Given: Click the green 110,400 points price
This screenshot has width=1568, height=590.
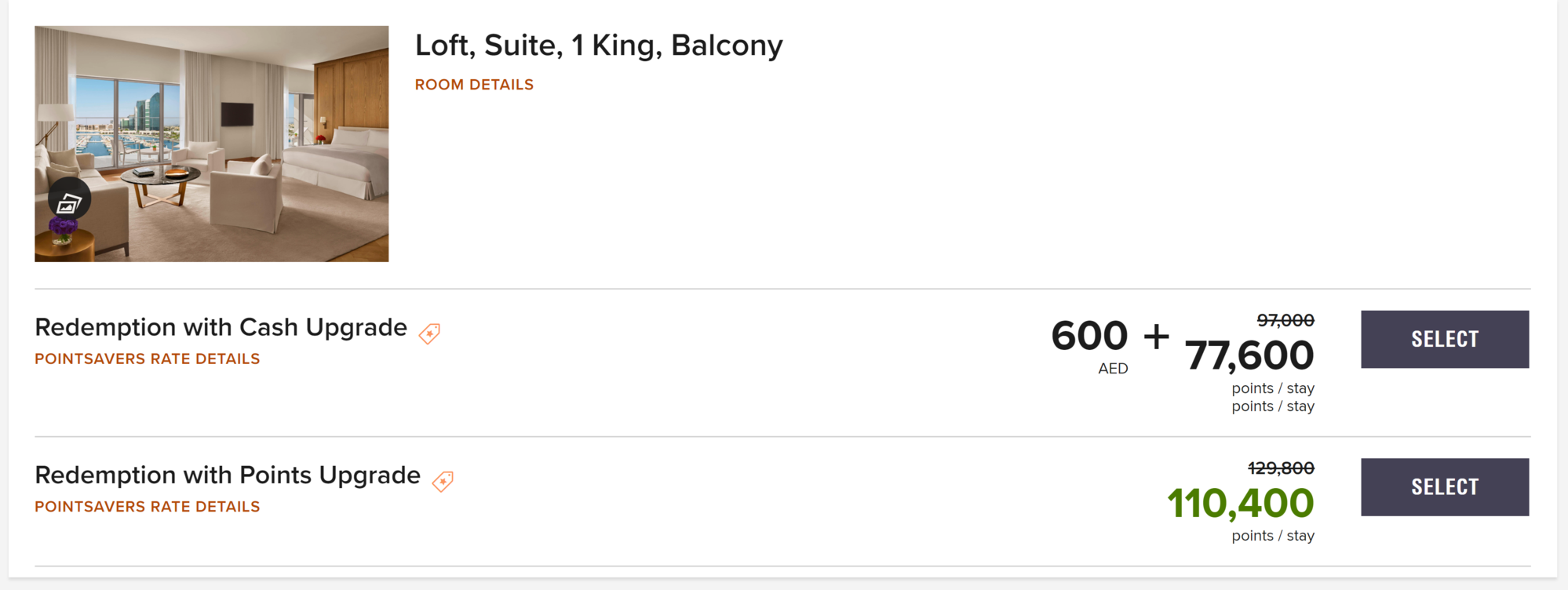Looking at the screenshot, I should [1240, 504].
